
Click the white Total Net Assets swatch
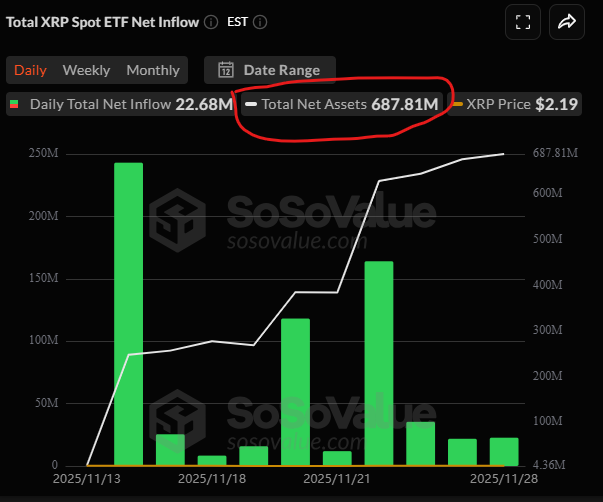click(x=251, y=104)
